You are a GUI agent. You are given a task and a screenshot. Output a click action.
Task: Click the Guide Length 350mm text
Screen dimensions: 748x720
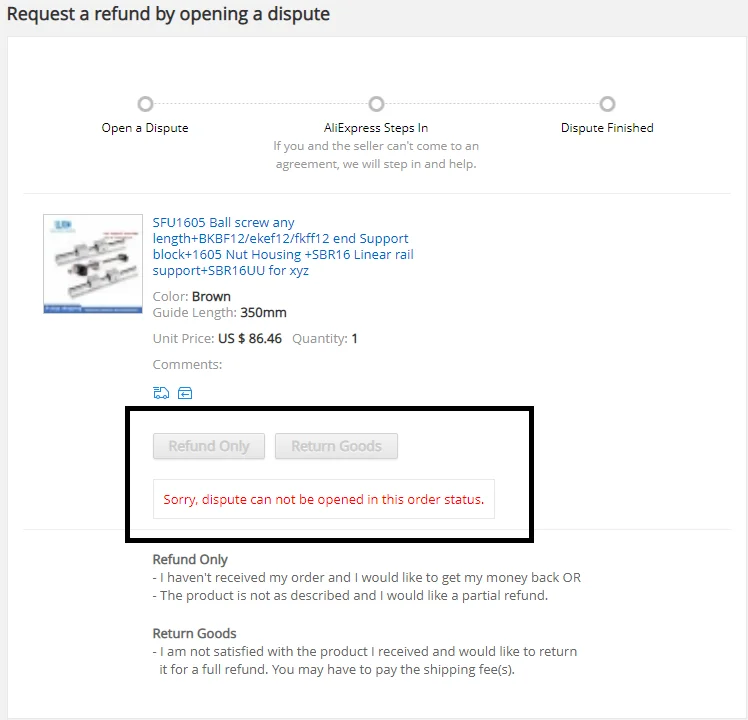(219, 313)
